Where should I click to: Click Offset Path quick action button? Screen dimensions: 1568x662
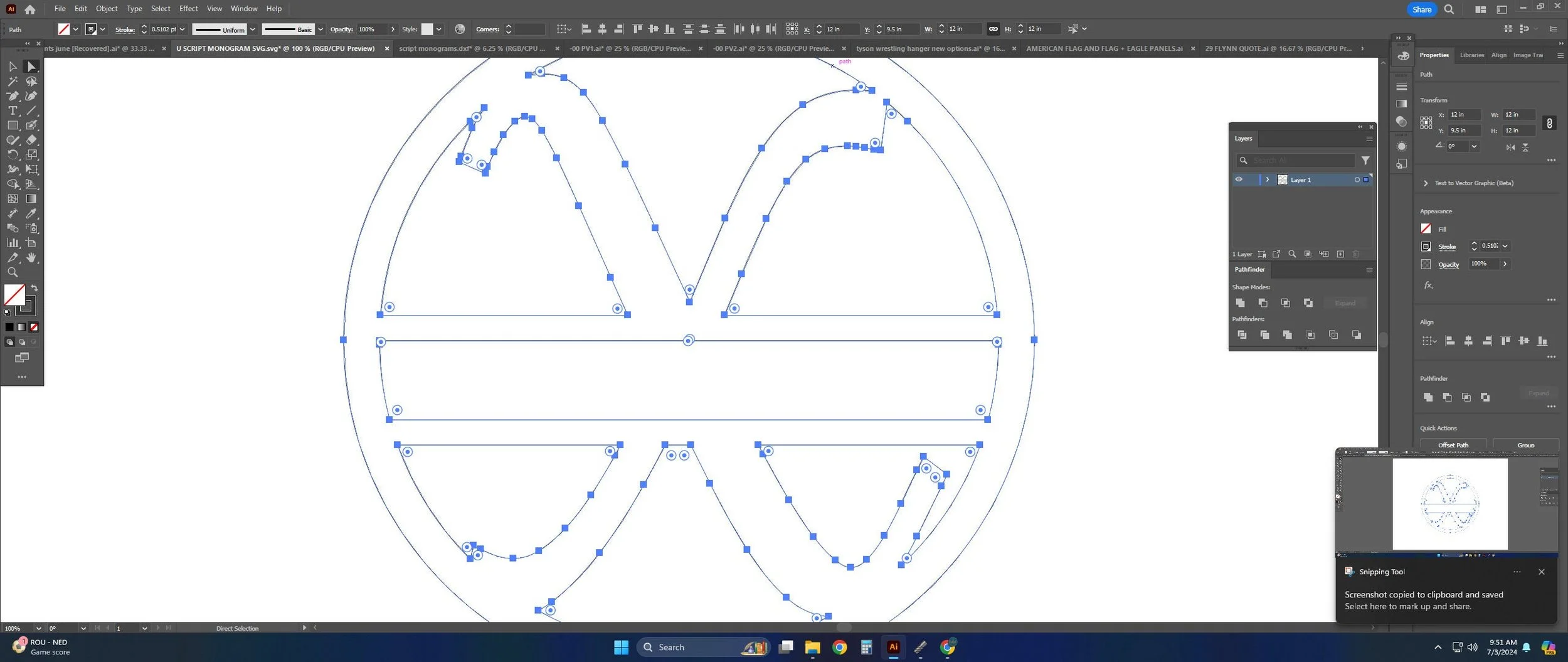[1453, 445]
